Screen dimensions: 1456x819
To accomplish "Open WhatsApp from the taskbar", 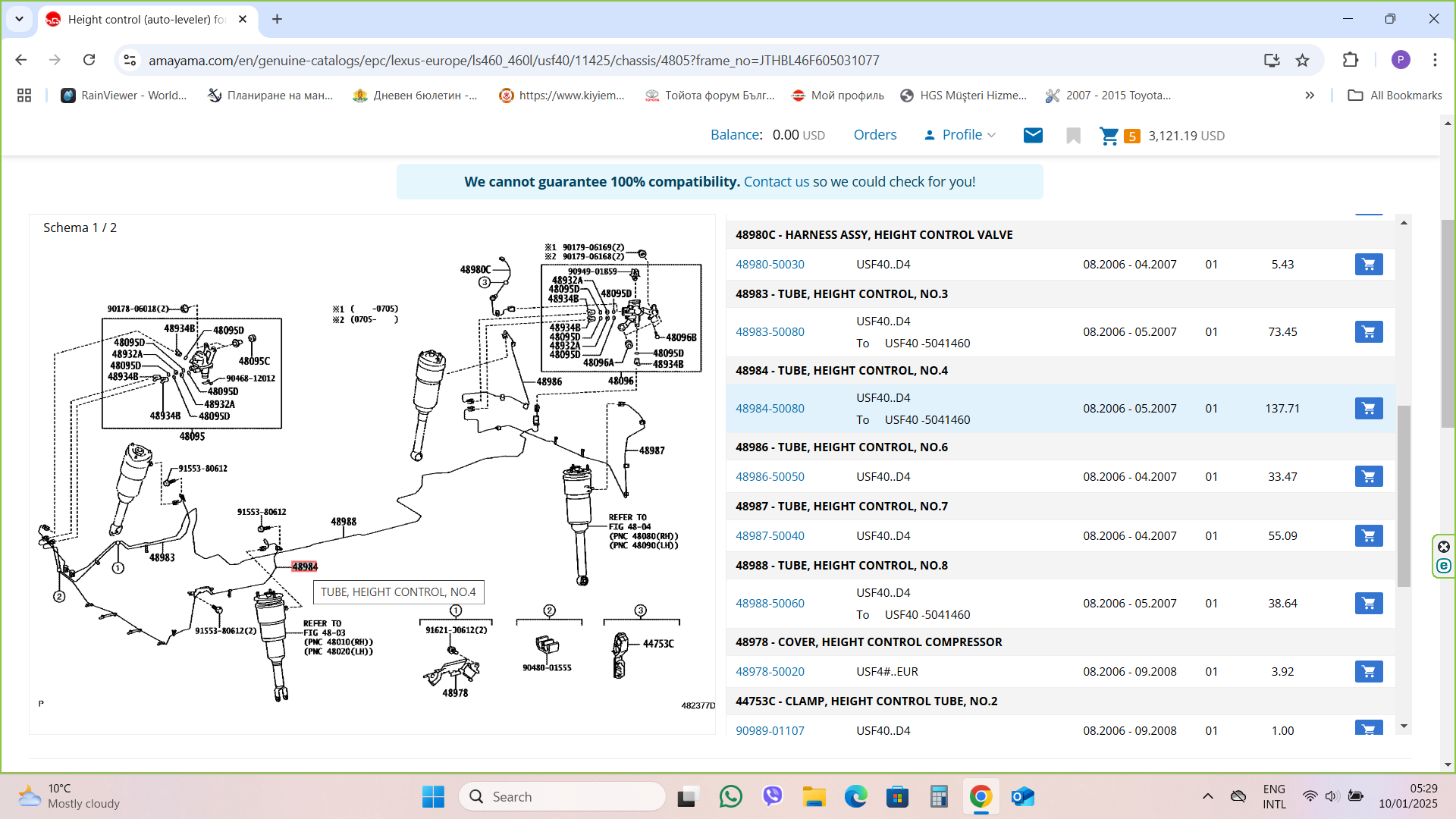I will pos(730,796).
